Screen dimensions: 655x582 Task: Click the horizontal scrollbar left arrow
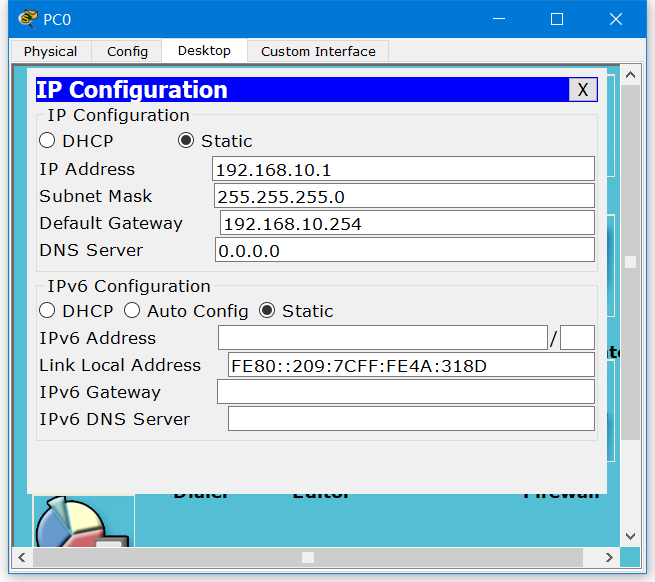(x=22, y=557)
